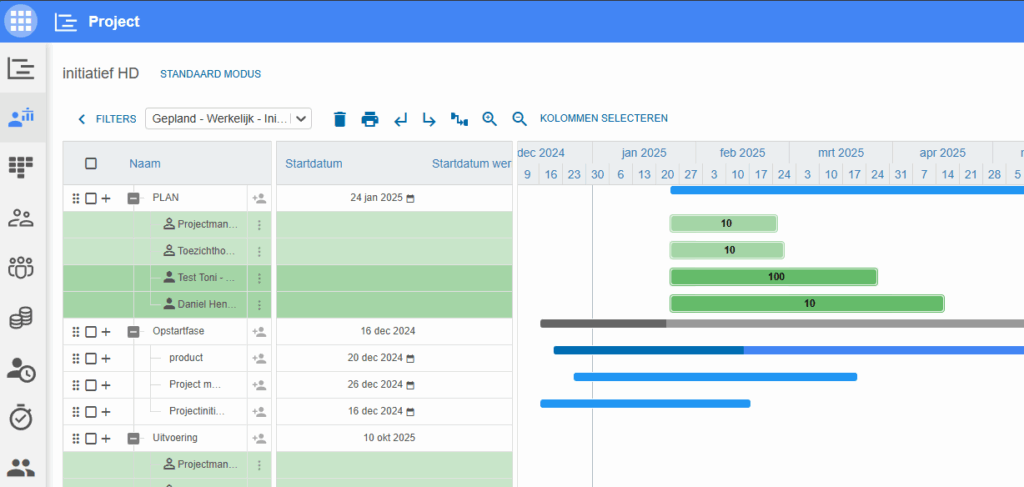This screenshot has width=1024, height=487.
Task: Click the Test Toni bar labeled 100
Action: click(x=773, y=277)
